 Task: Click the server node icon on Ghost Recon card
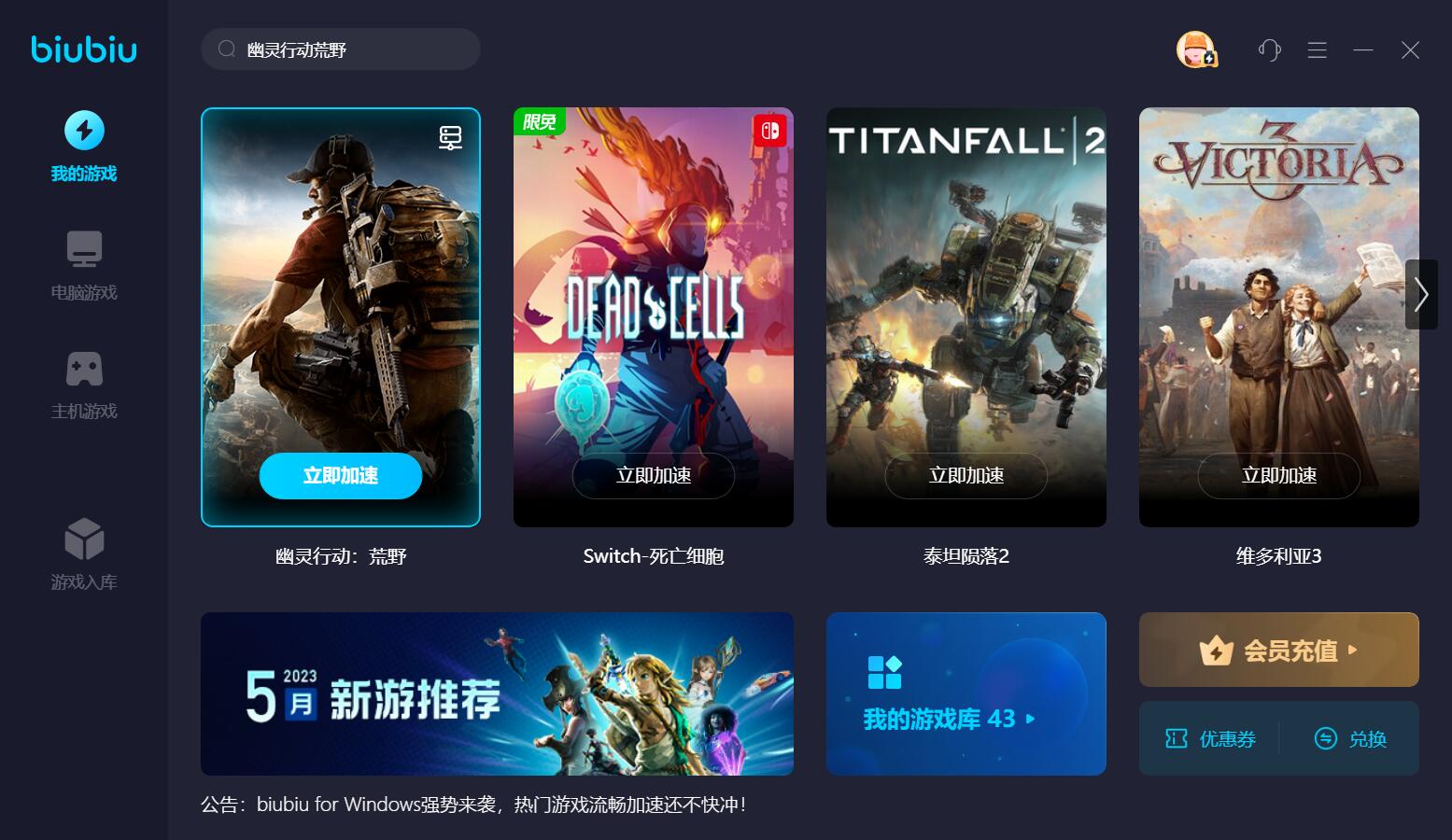(451, 138)
